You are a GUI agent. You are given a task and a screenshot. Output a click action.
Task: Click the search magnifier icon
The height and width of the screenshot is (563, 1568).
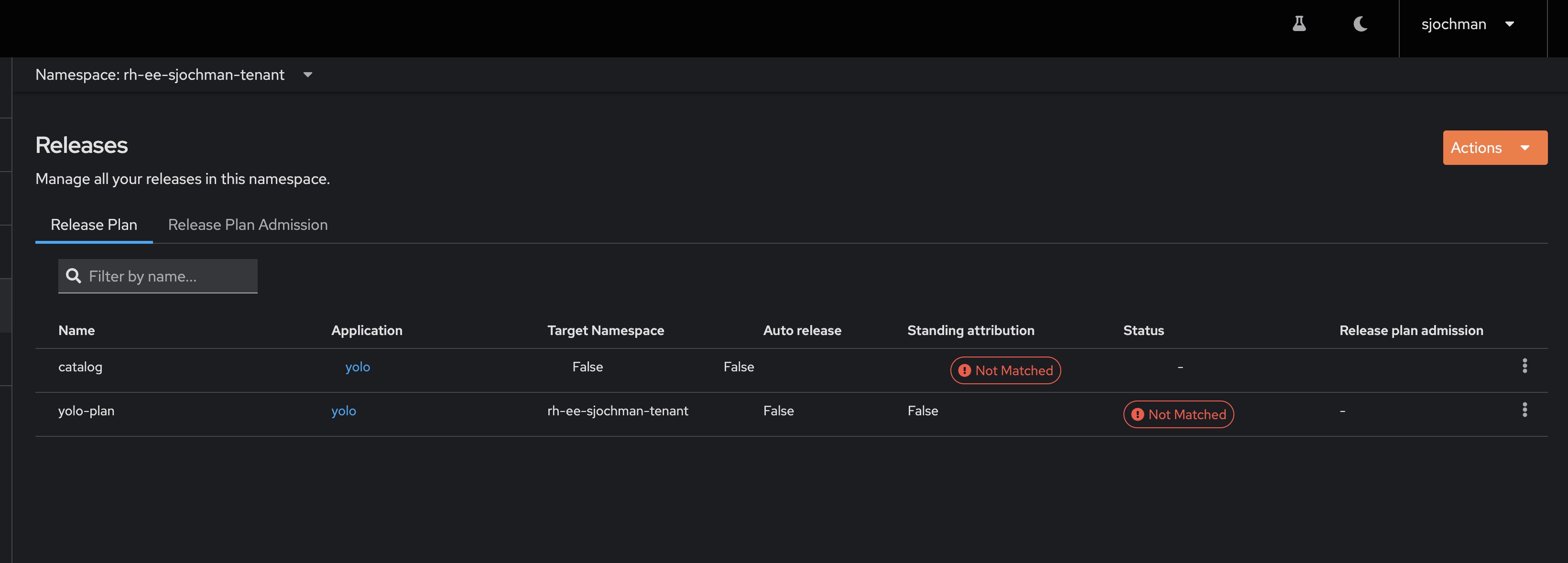[x=73, y=276]
